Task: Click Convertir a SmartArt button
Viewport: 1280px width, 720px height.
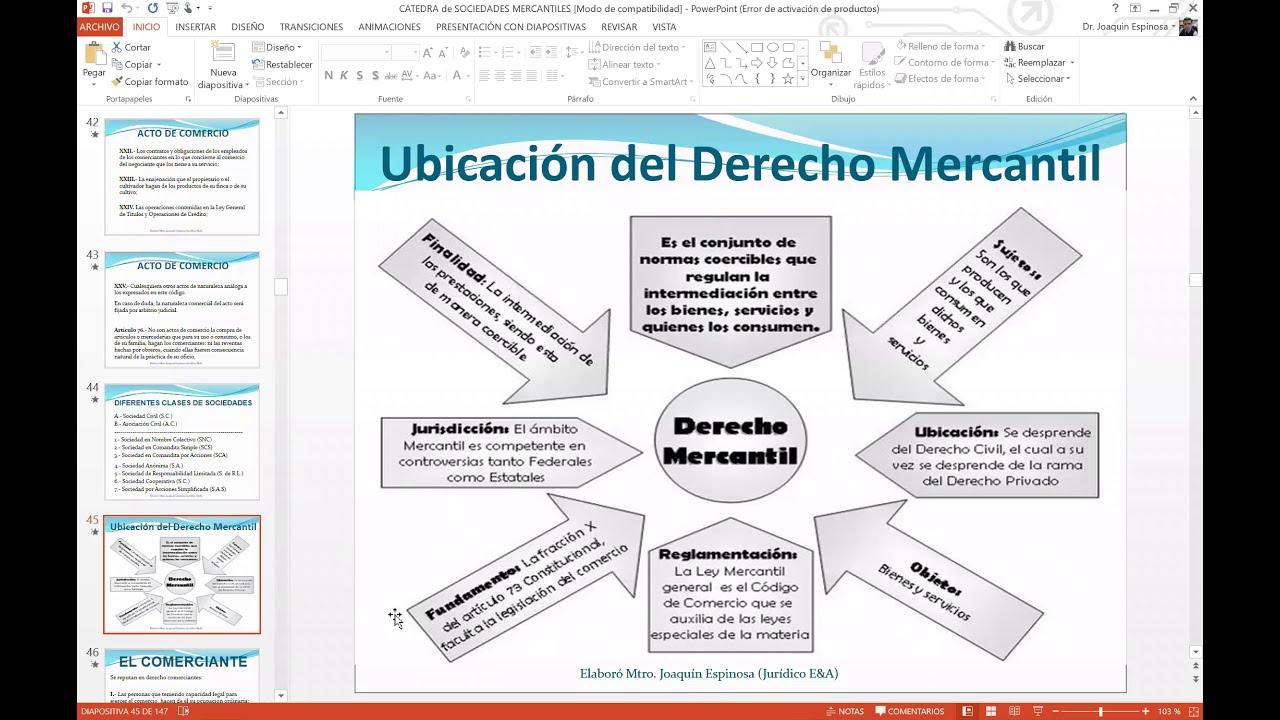Action: (640, 82)
